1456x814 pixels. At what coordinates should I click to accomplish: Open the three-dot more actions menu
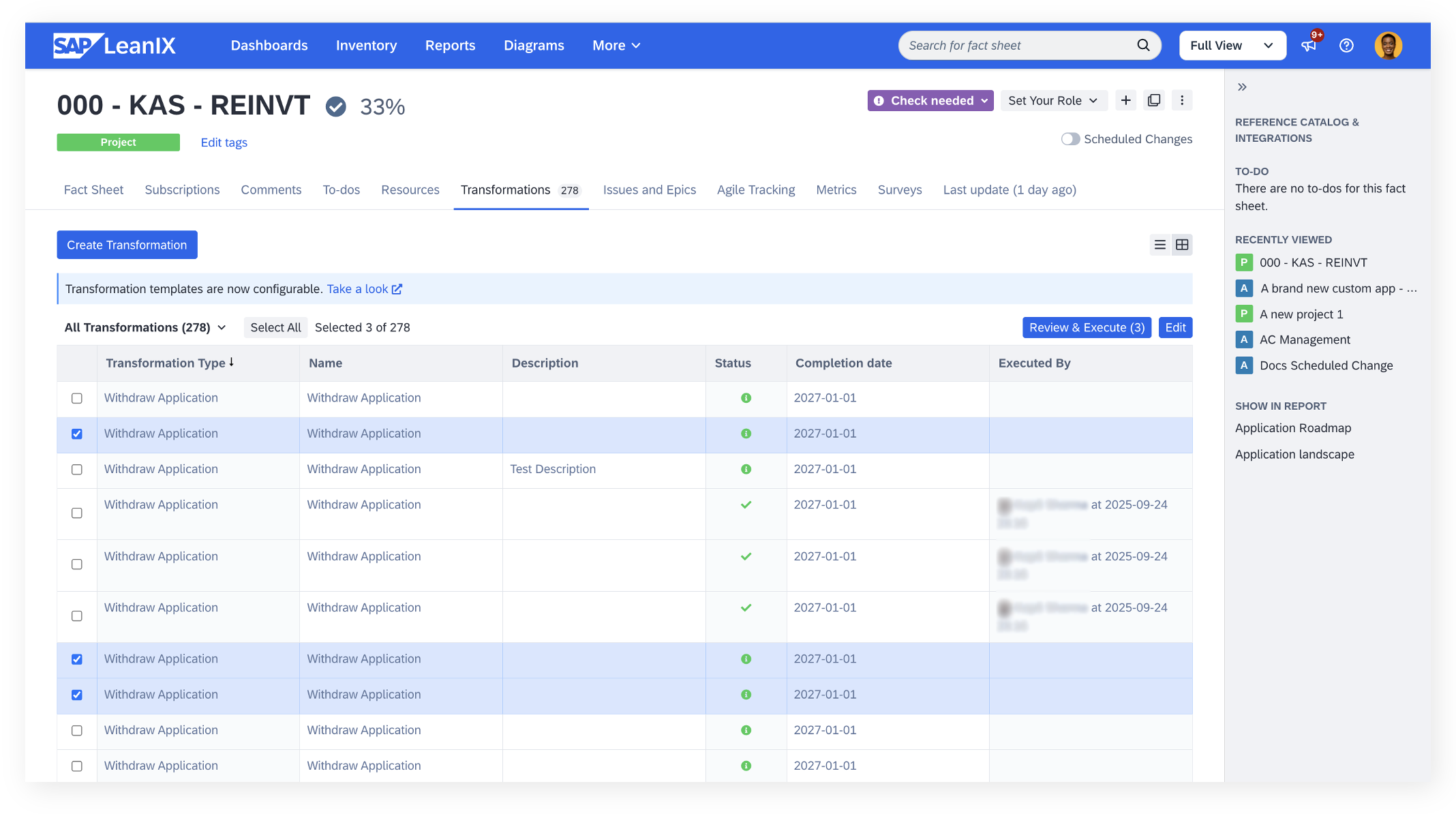(1182, 100)
